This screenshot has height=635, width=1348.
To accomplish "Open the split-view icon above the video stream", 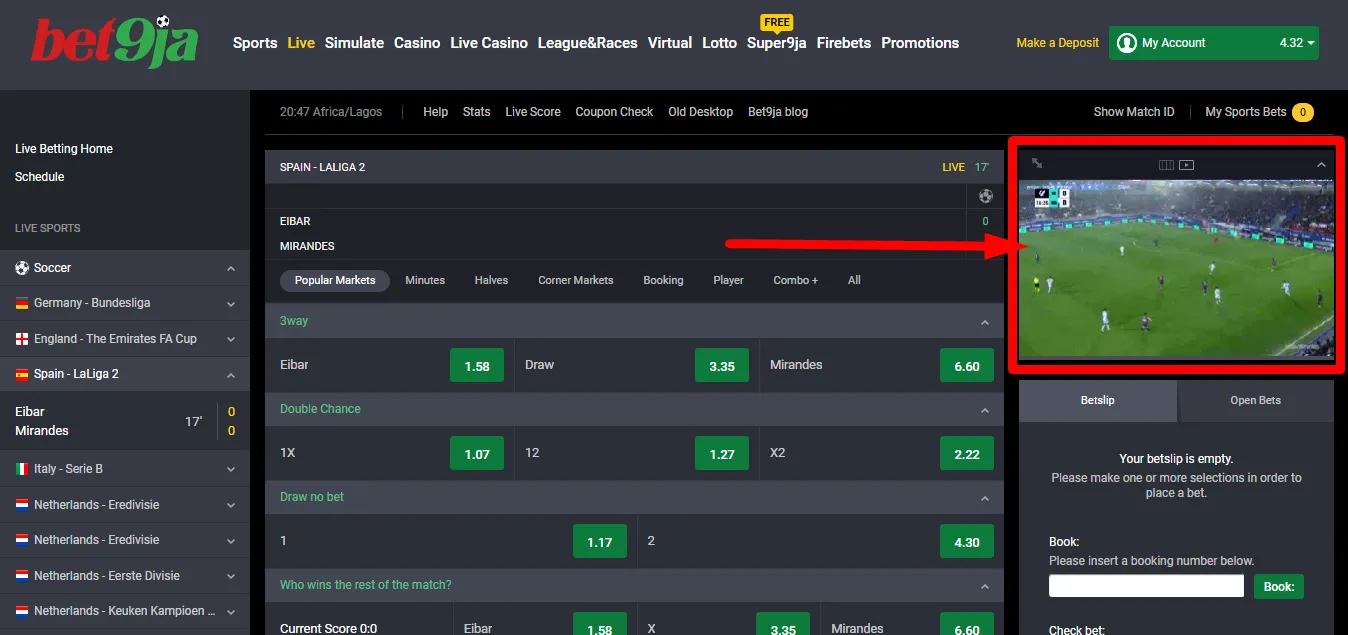I will pyautogui.click(x=1166, y=165).
